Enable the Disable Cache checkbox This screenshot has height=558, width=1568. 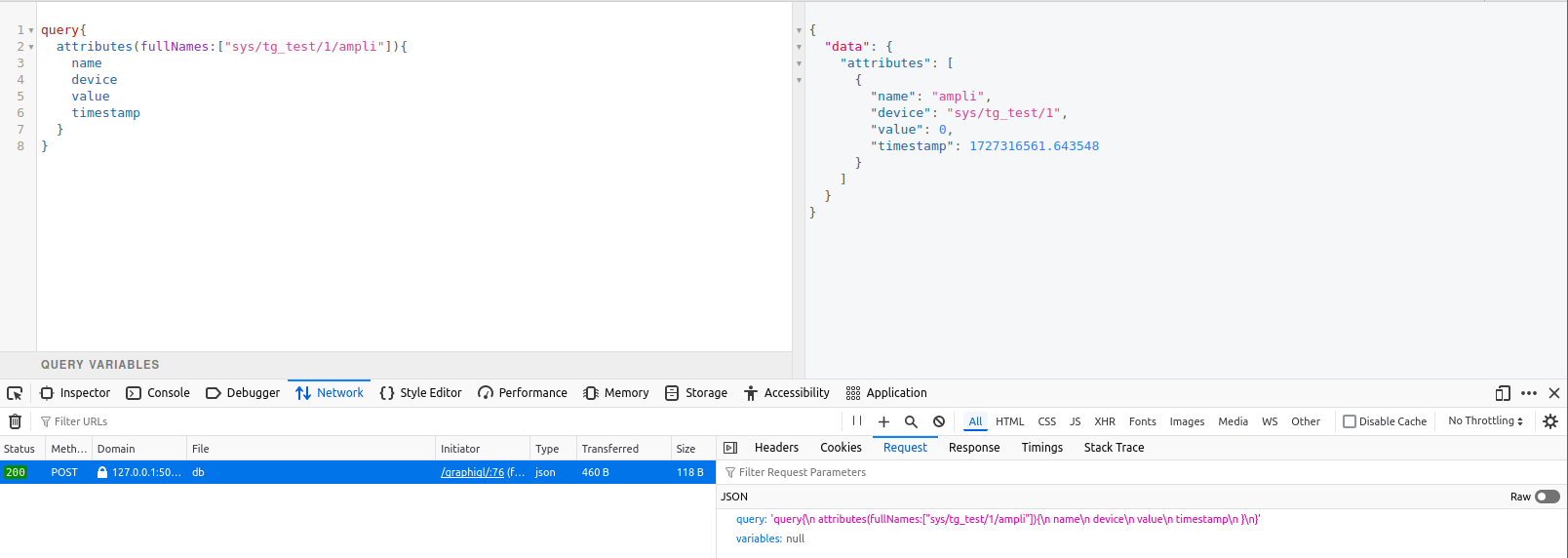coord(1350,421)
